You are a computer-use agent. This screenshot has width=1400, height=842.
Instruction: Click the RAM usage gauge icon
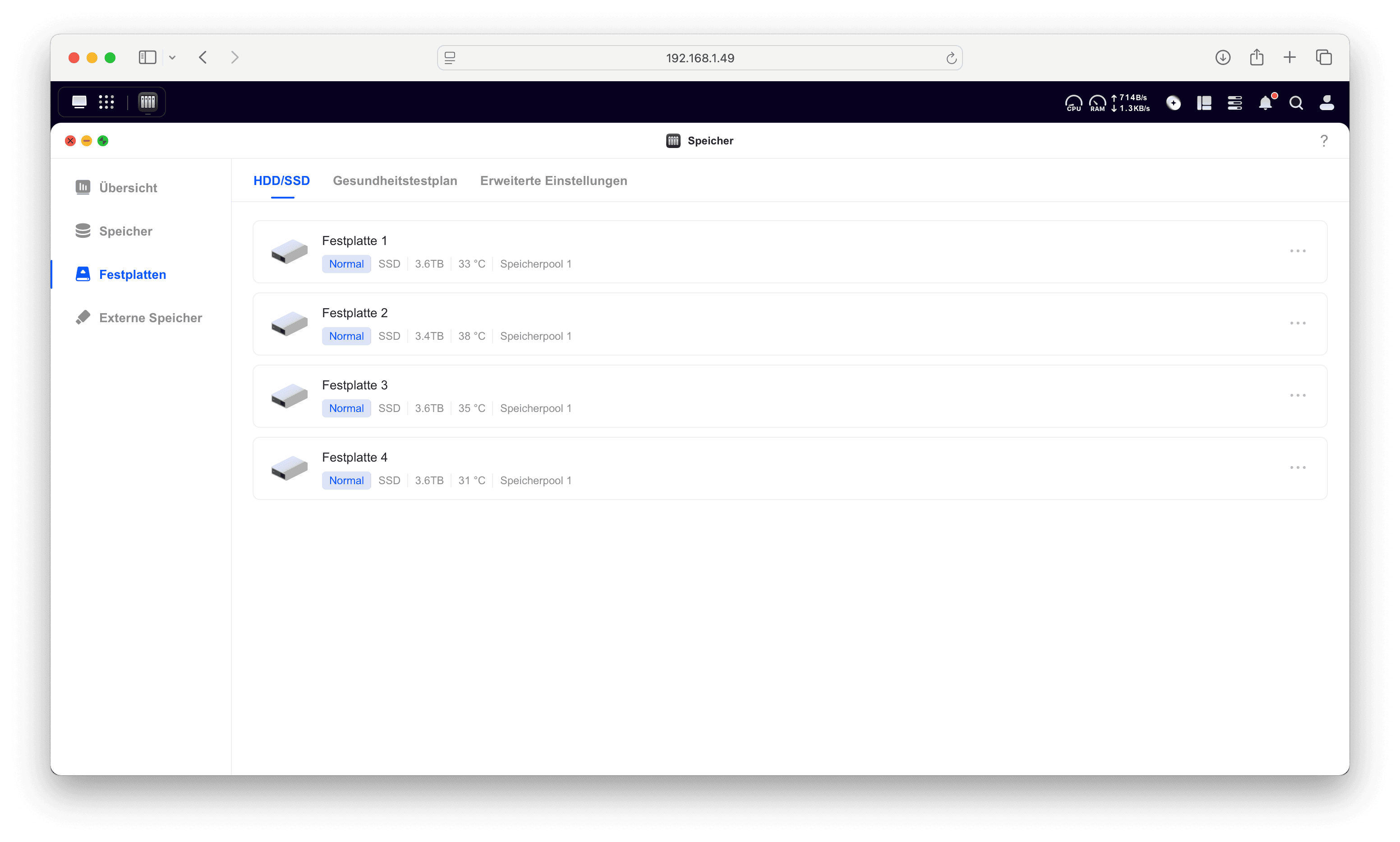coord(1097,103)
